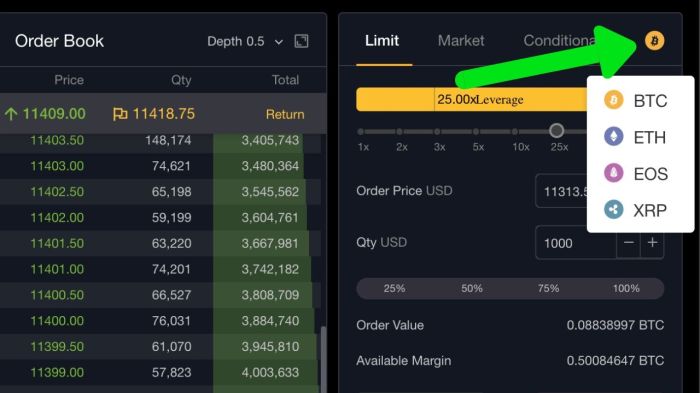
Task: Set leverage slider to 1x
Action: (361, 132)
